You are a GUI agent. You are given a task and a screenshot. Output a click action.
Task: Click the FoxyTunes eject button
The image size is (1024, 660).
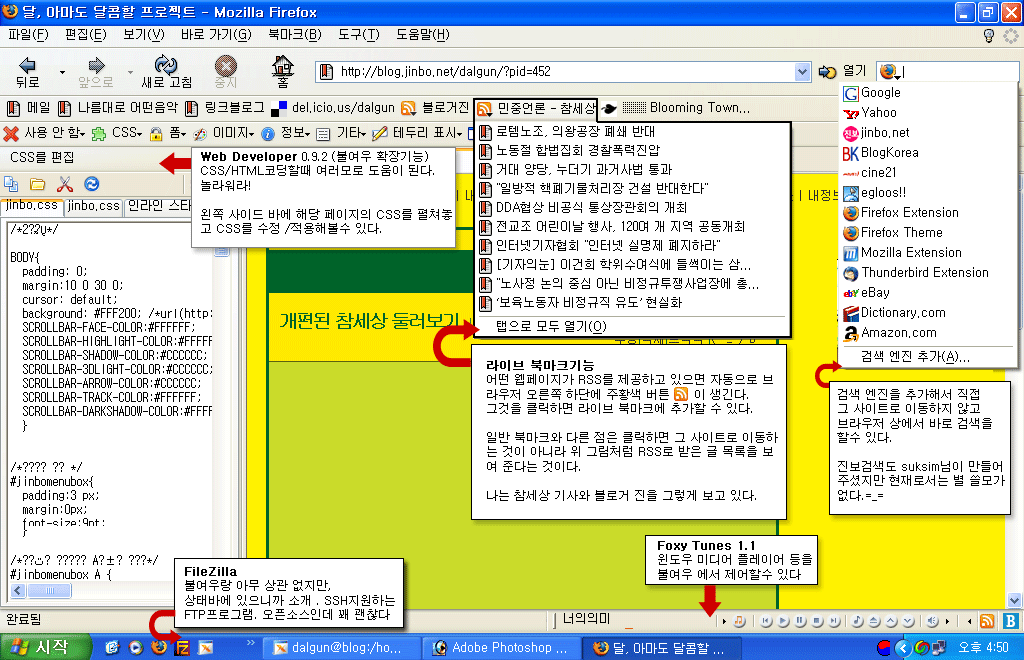point(874,621)
